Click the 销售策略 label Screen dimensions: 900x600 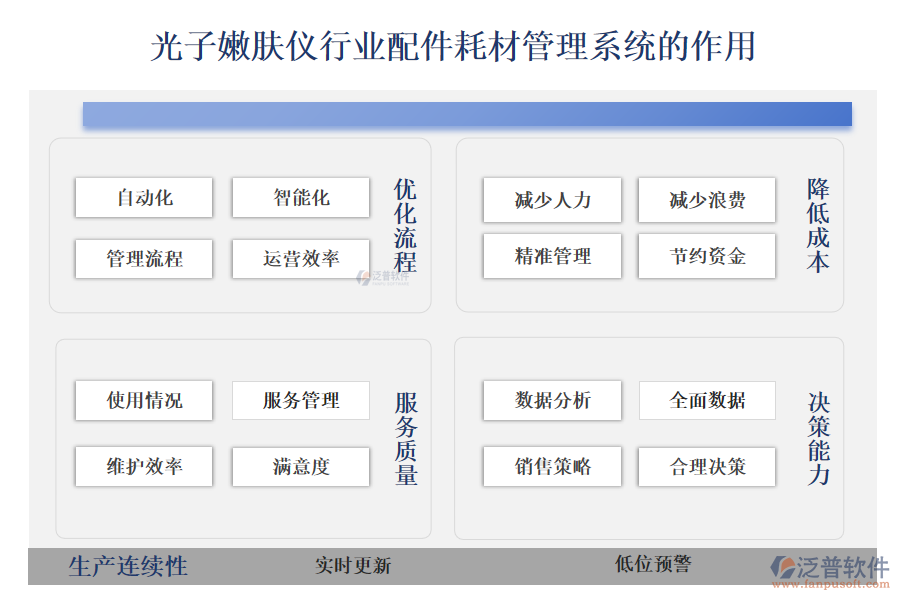click(x=552, y=466)
